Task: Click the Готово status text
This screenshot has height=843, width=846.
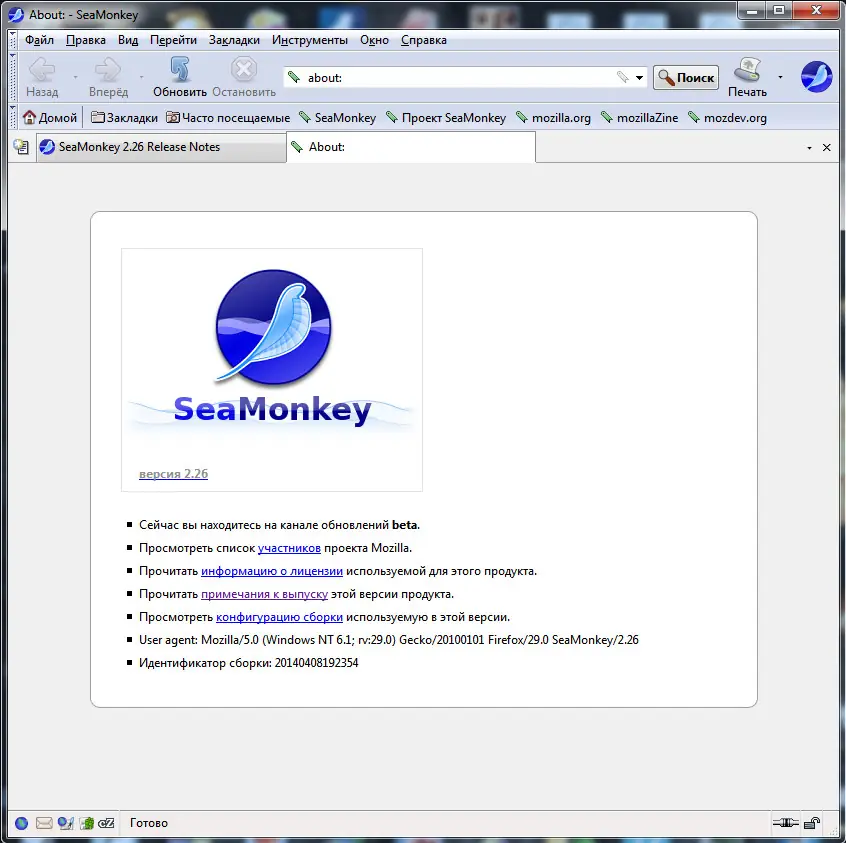Action: click(148, 823)
